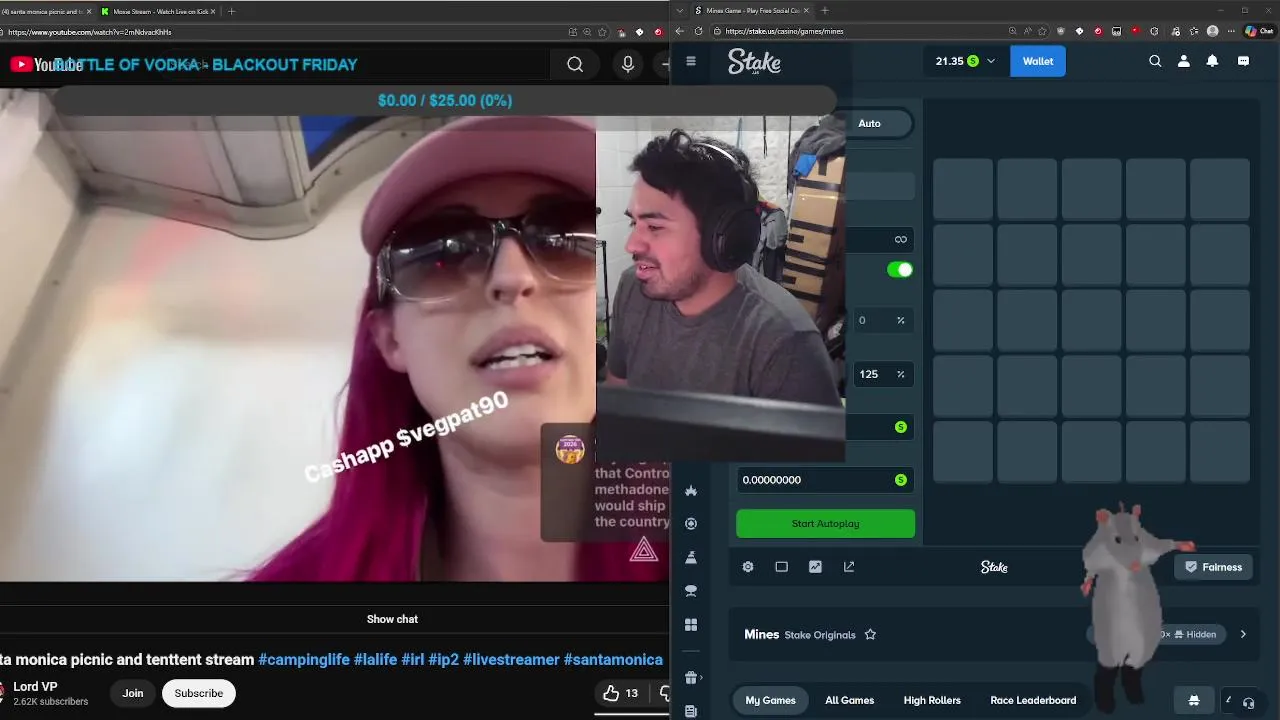The width and height of the screenshot is (1280, 720).
Task: Open the Stake sidebar table game icon
Action: coord(691,591)
